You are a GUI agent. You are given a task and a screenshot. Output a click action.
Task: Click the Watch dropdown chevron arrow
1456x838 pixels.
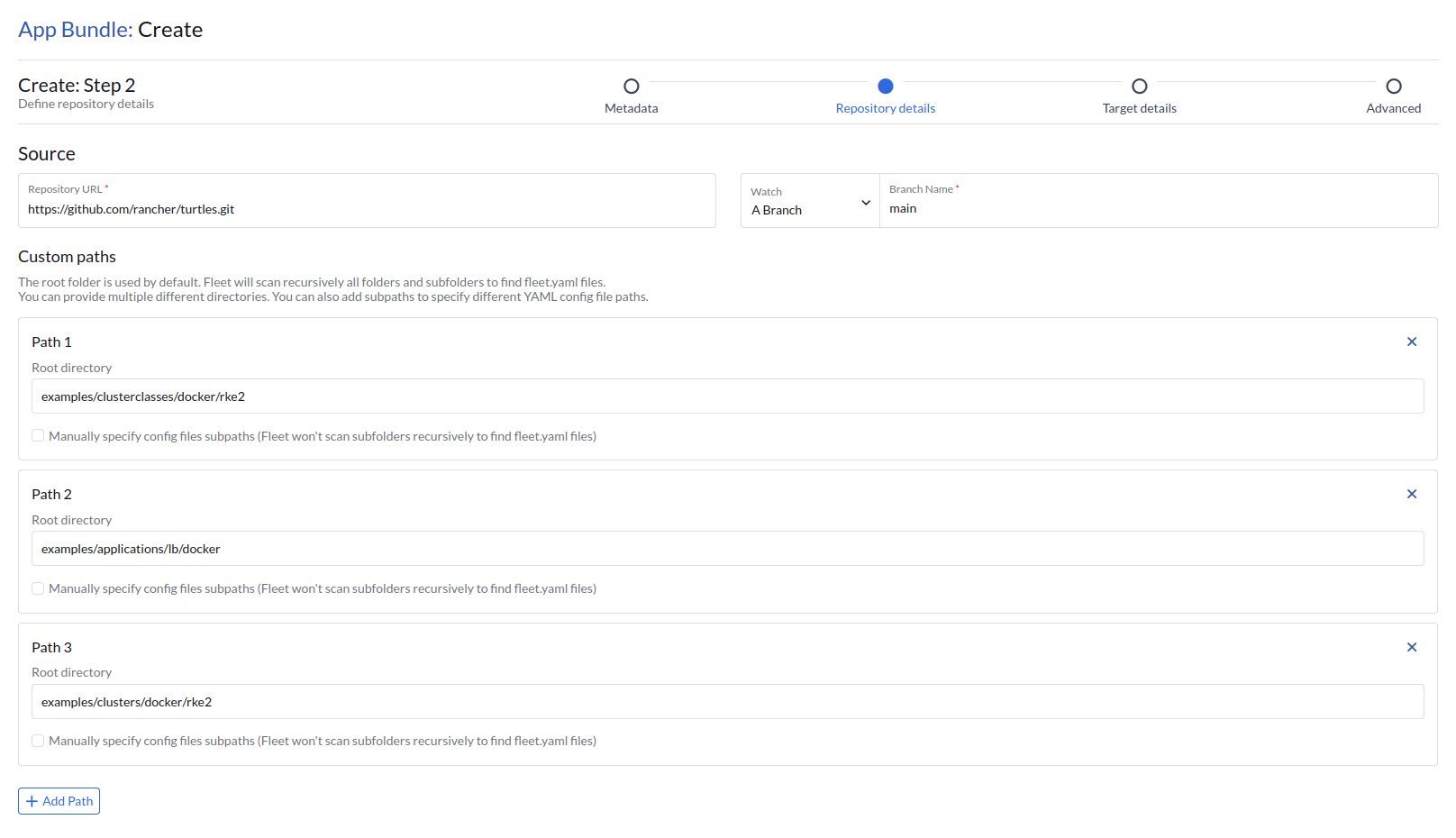[866, 203]
